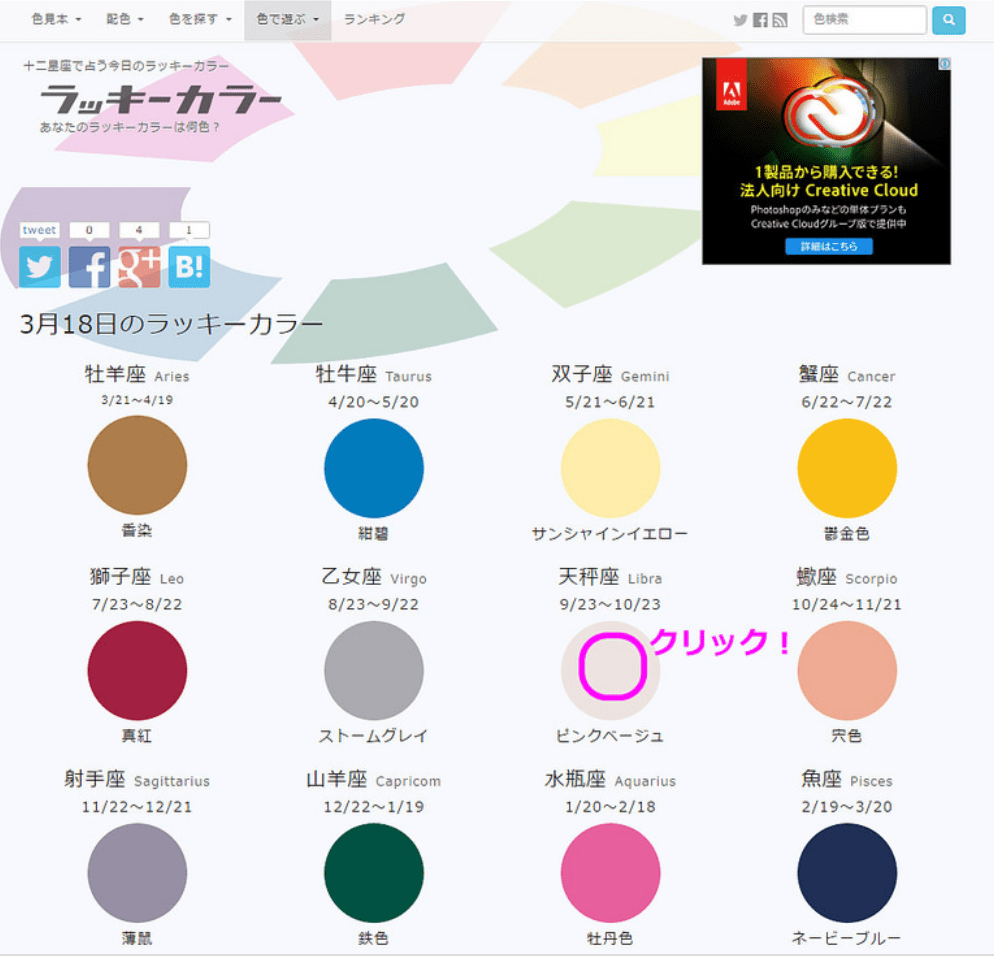Open the Adobe Creative Cloud ad banner
The image size is (994, 956).
pos(826,161)
